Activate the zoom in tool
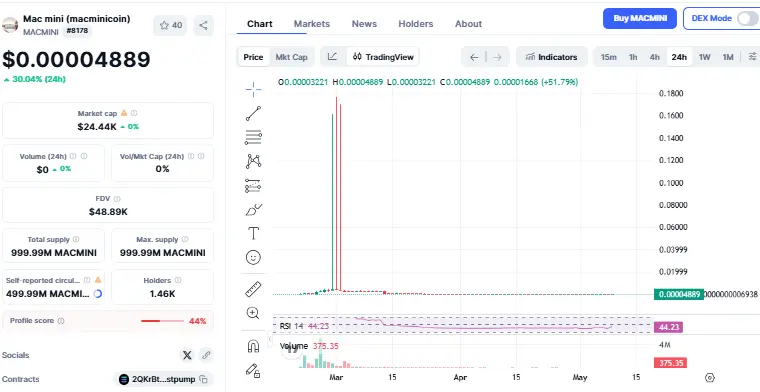This screenshot has width=760, height=392. (x=253, y=313)
